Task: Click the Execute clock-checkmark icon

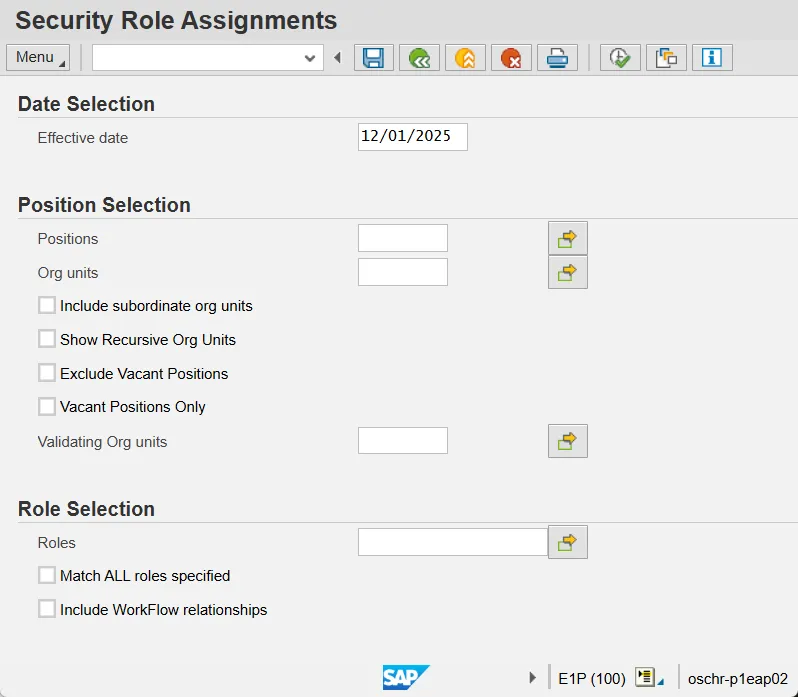Action: [x=620, y=58]
